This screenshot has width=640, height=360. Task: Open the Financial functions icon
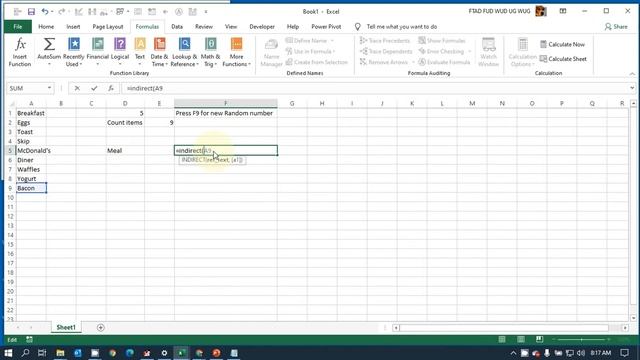pos(98,44)
